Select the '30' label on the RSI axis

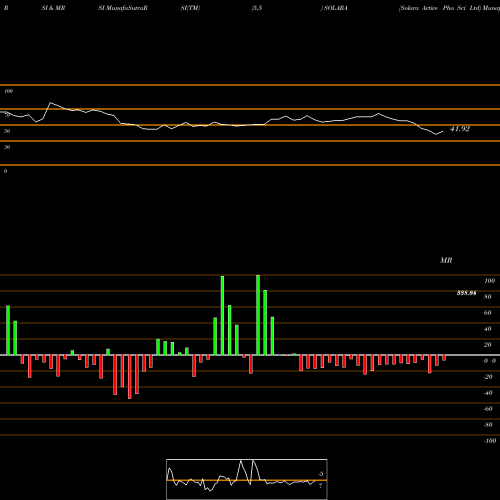(x=7, y=147)
